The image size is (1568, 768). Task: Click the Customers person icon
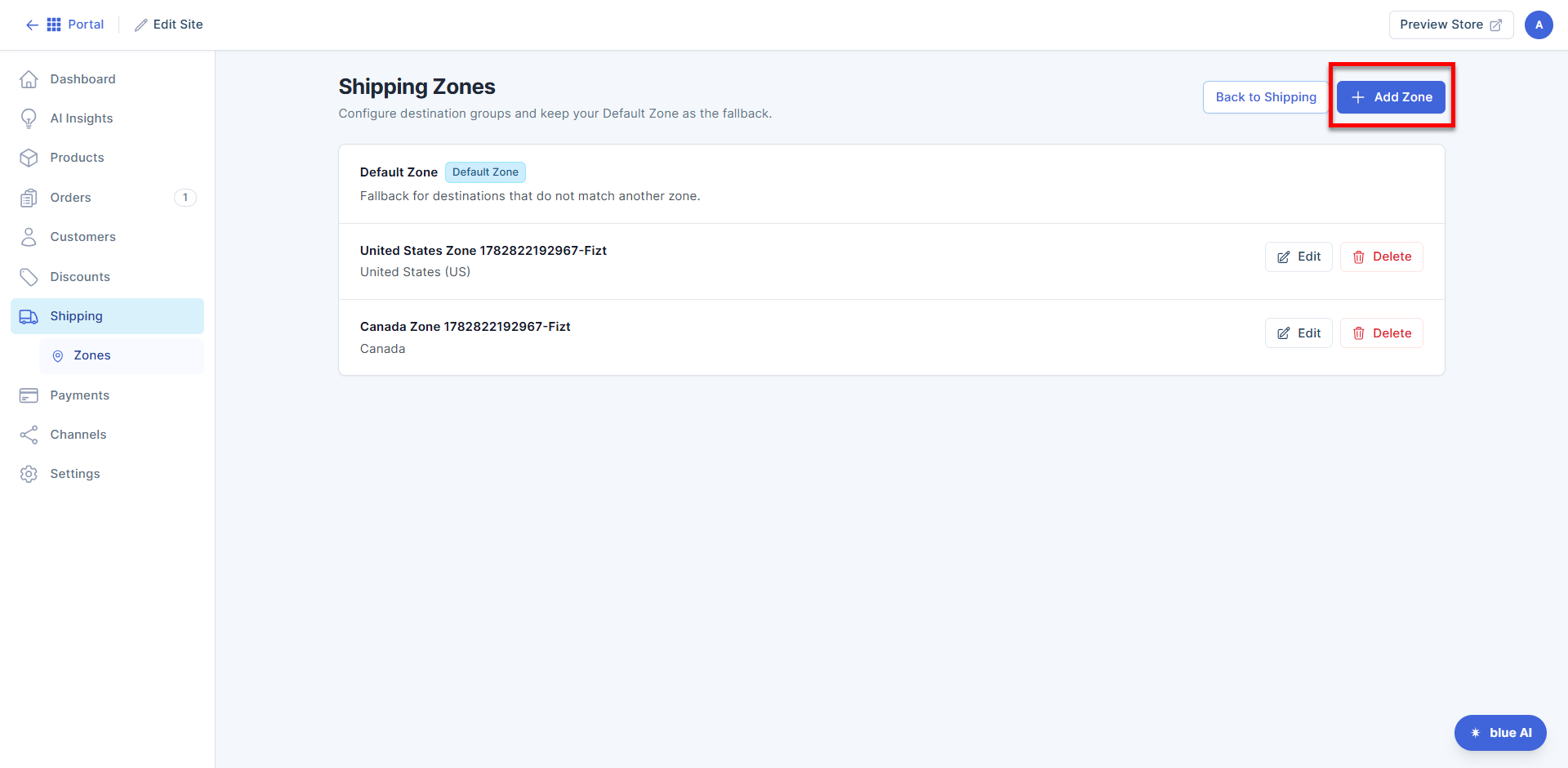pyautogui.click(x=29, y=237)
